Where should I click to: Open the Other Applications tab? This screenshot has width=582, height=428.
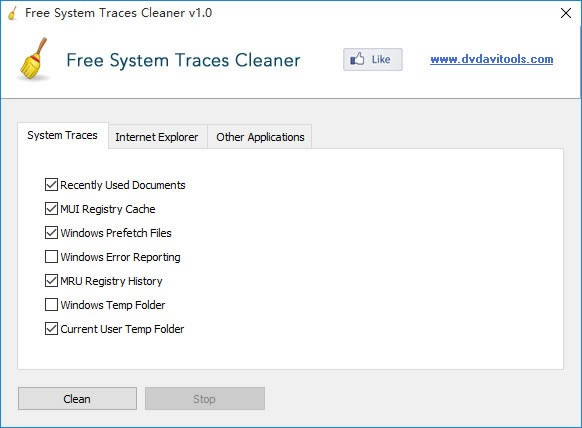(x=260, y=137)
